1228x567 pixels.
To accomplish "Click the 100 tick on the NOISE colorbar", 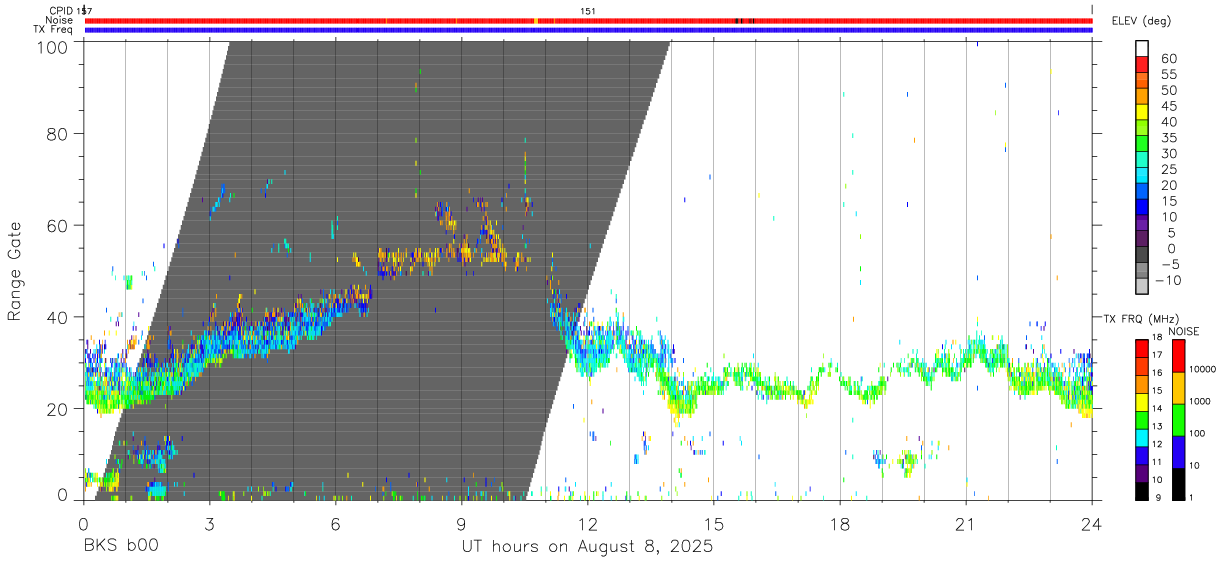I will pos(1198,433).
